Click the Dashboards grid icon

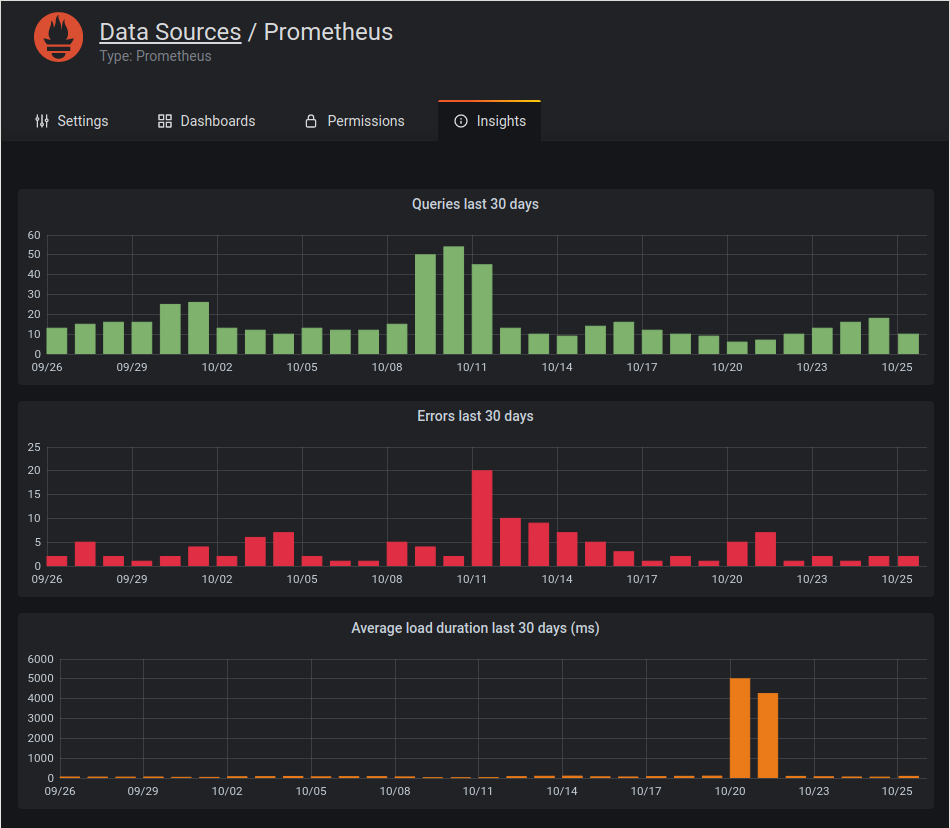click(x=165, y=121)
